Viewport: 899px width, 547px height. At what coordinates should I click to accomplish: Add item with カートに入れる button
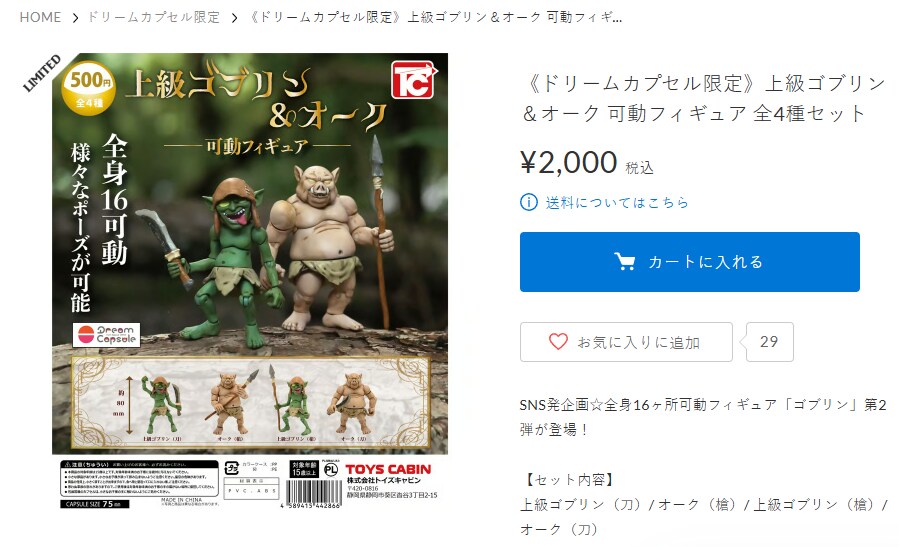coord(690,262)
